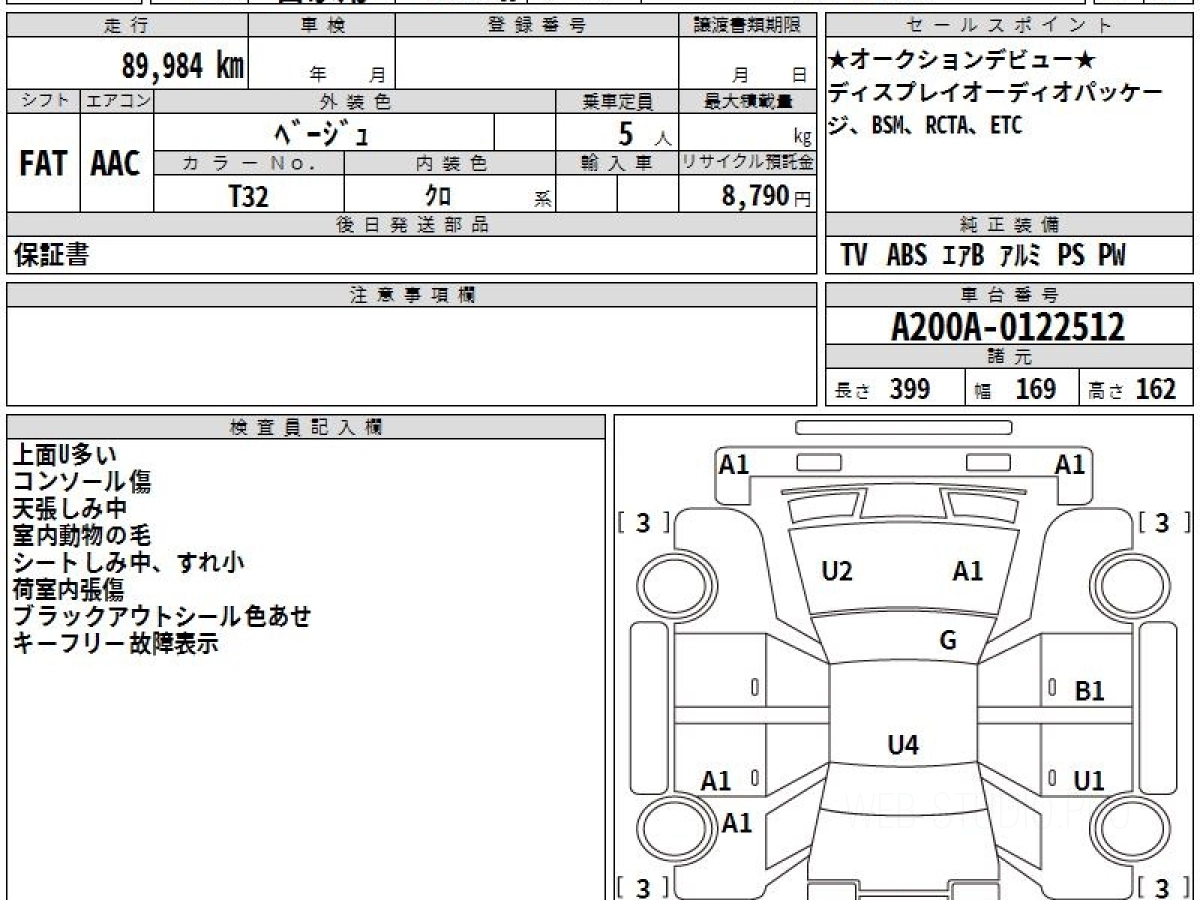Image resolution: width=1200 pixels, height=900 pixels.
Task: Select the AAC air conditioner value
Action: [x=116, y=164]
